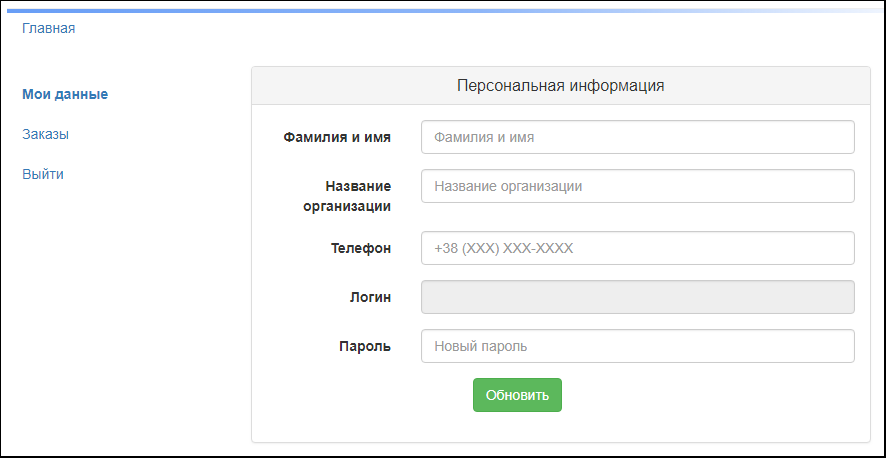Click the Телефон field label

click(361, 248)
